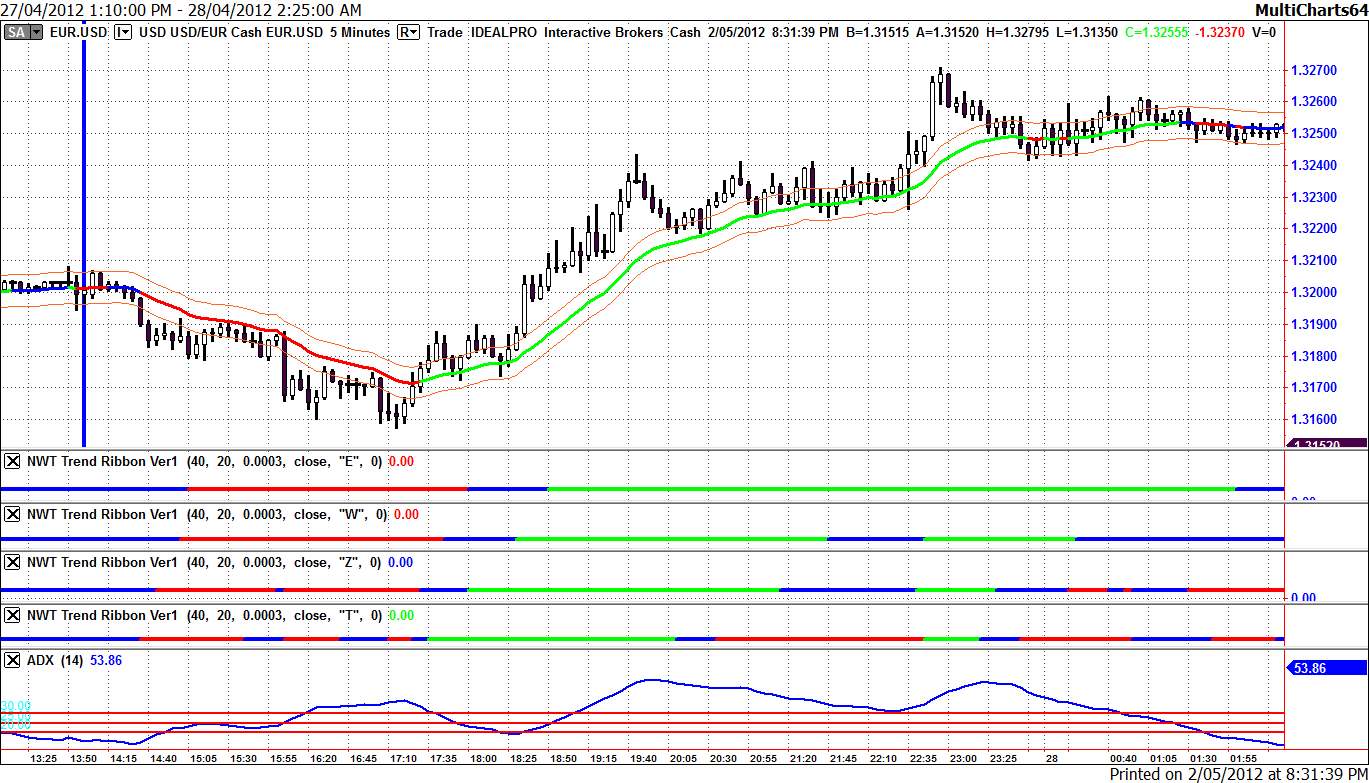The image size is (1369, 783).
Task: Click the 23:00 time axis label
Action: click(x=962, y=759)
